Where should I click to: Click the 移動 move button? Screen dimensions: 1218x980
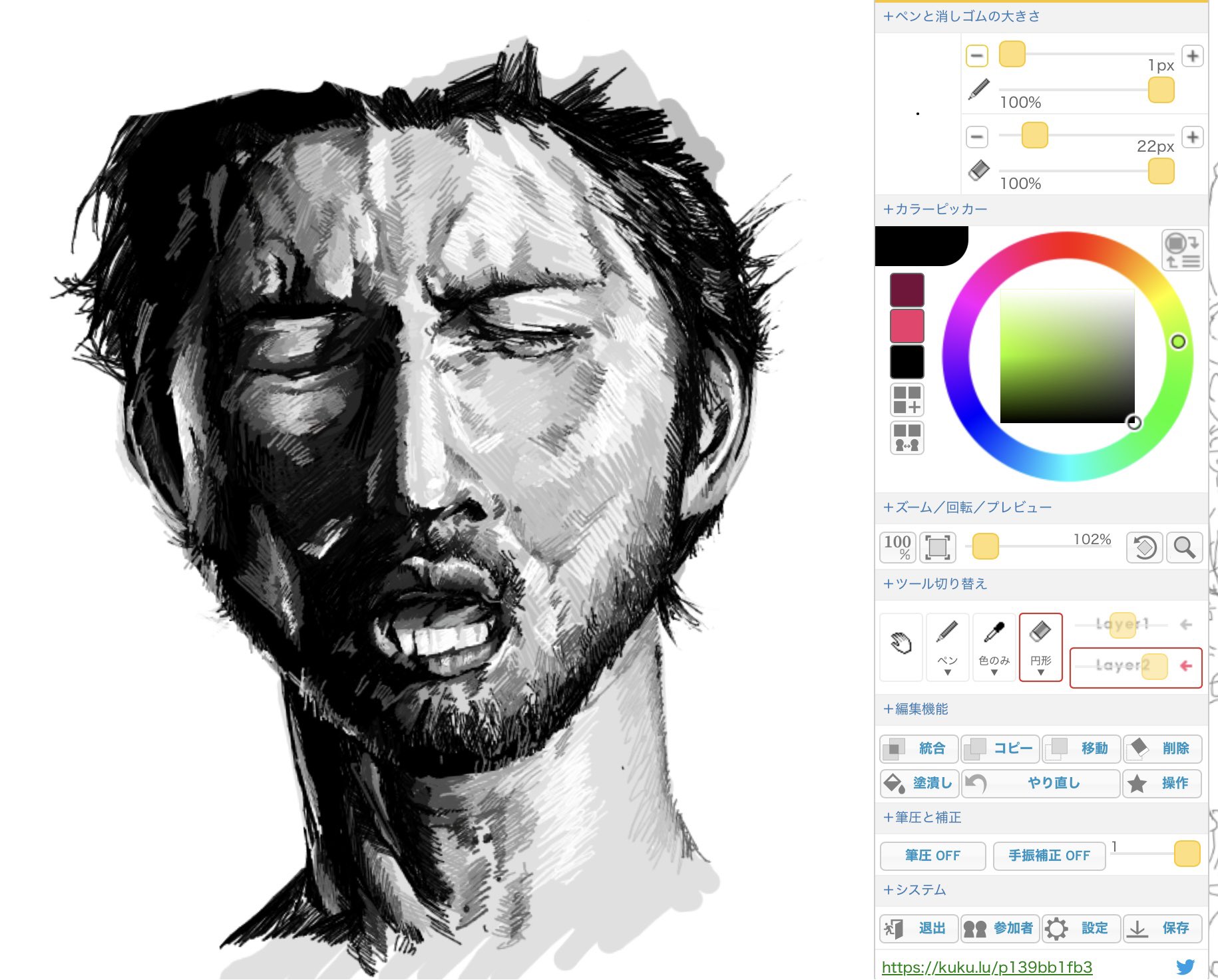(x=1081, y=748)
